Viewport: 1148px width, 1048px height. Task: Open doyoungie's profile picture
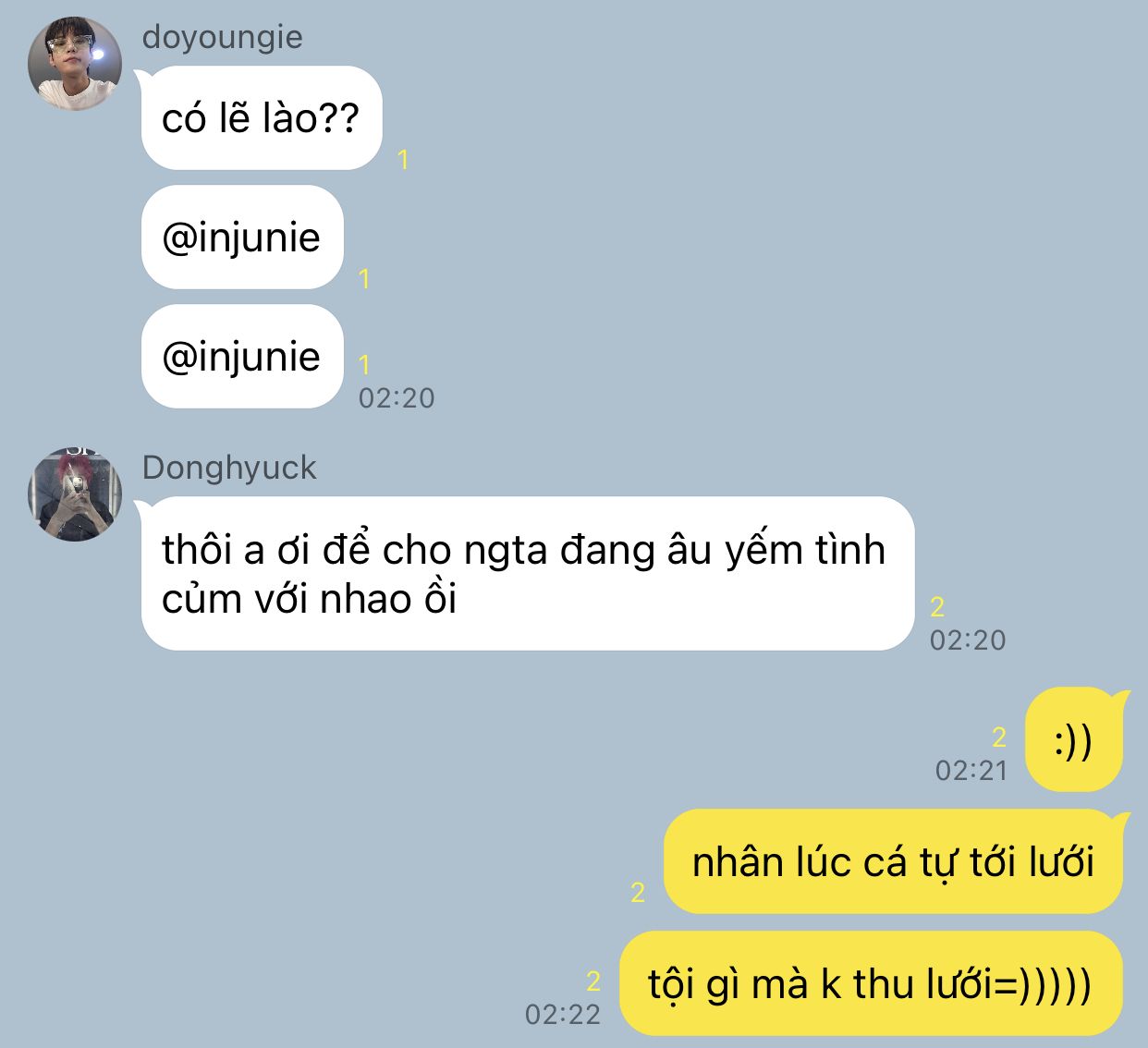[x=75, y=64]
